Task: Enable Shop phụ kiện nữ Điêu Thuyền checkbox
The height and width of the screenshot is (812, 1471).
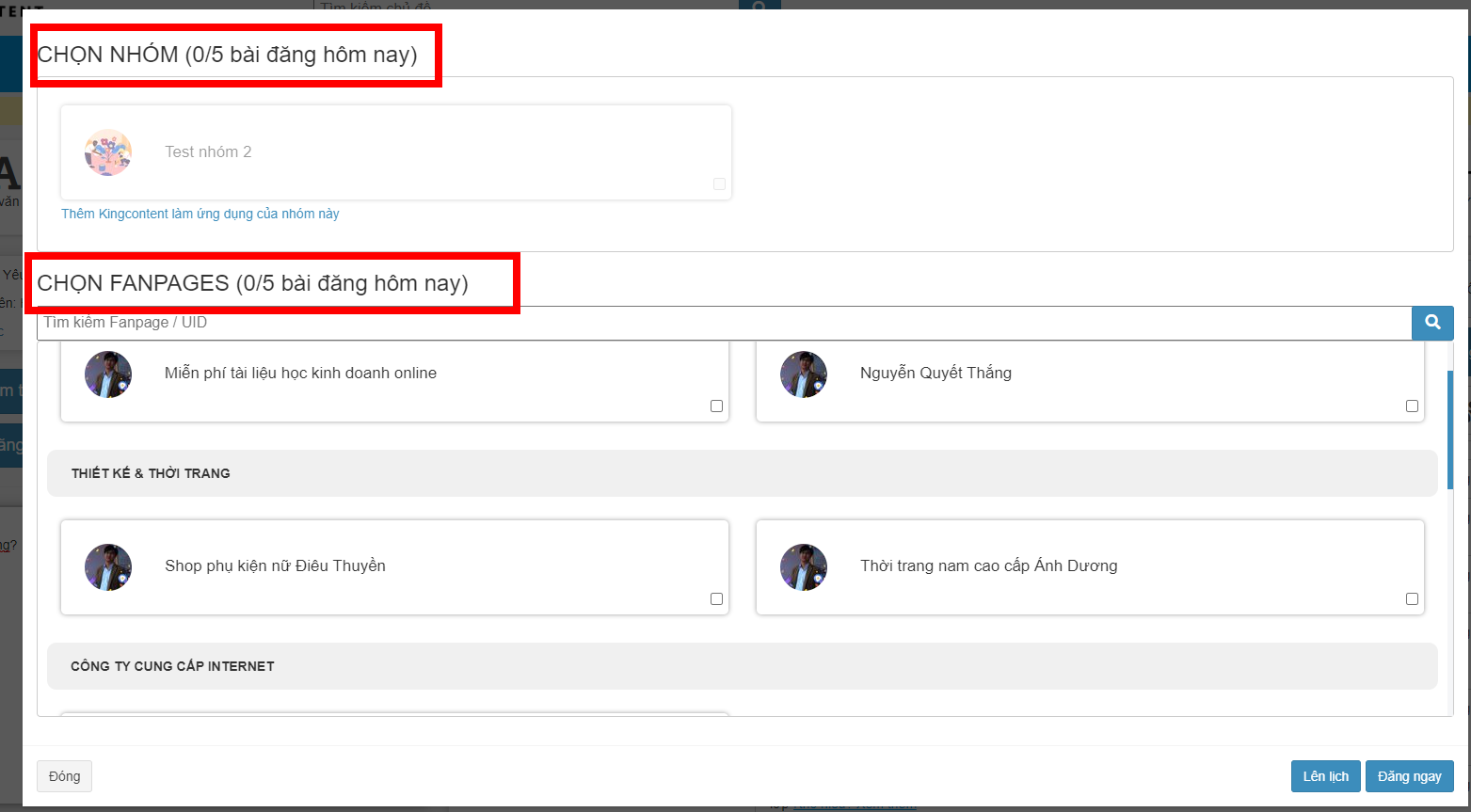Action: (716, 599)
